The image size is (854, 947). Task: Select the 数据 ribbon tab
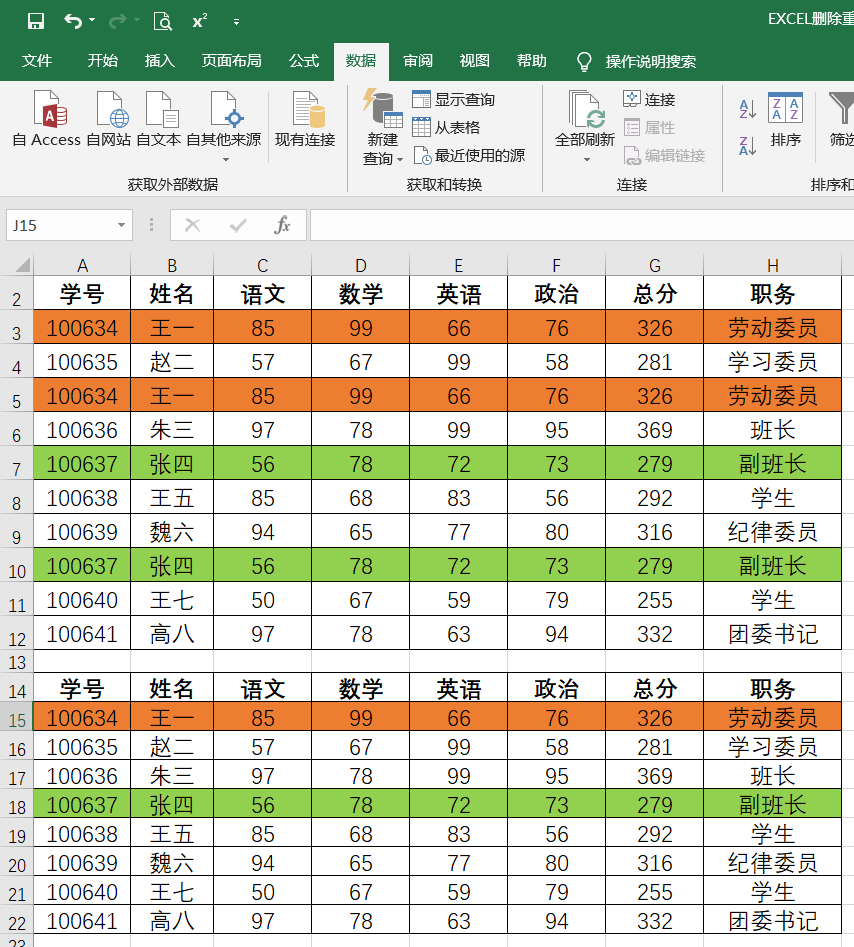tap(361, 61)
